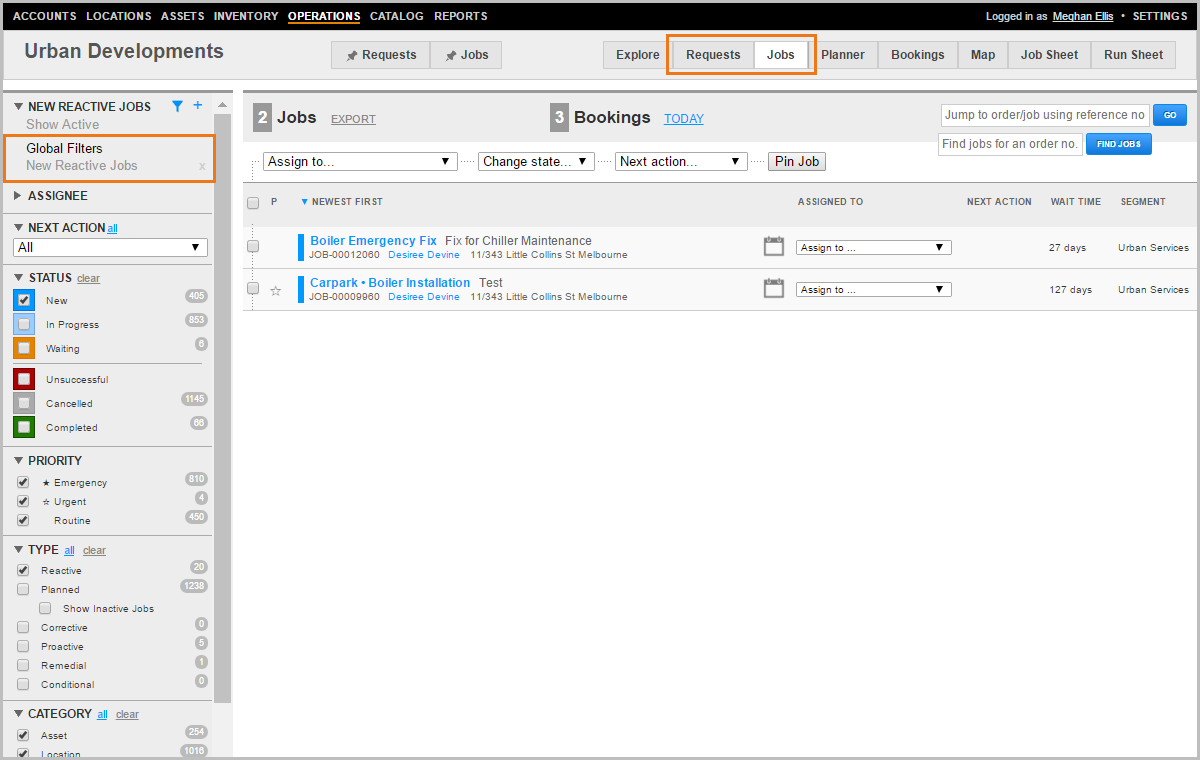Screen dimensions: 1200x760
Task: Click the Export link
Action: (353, 119)
